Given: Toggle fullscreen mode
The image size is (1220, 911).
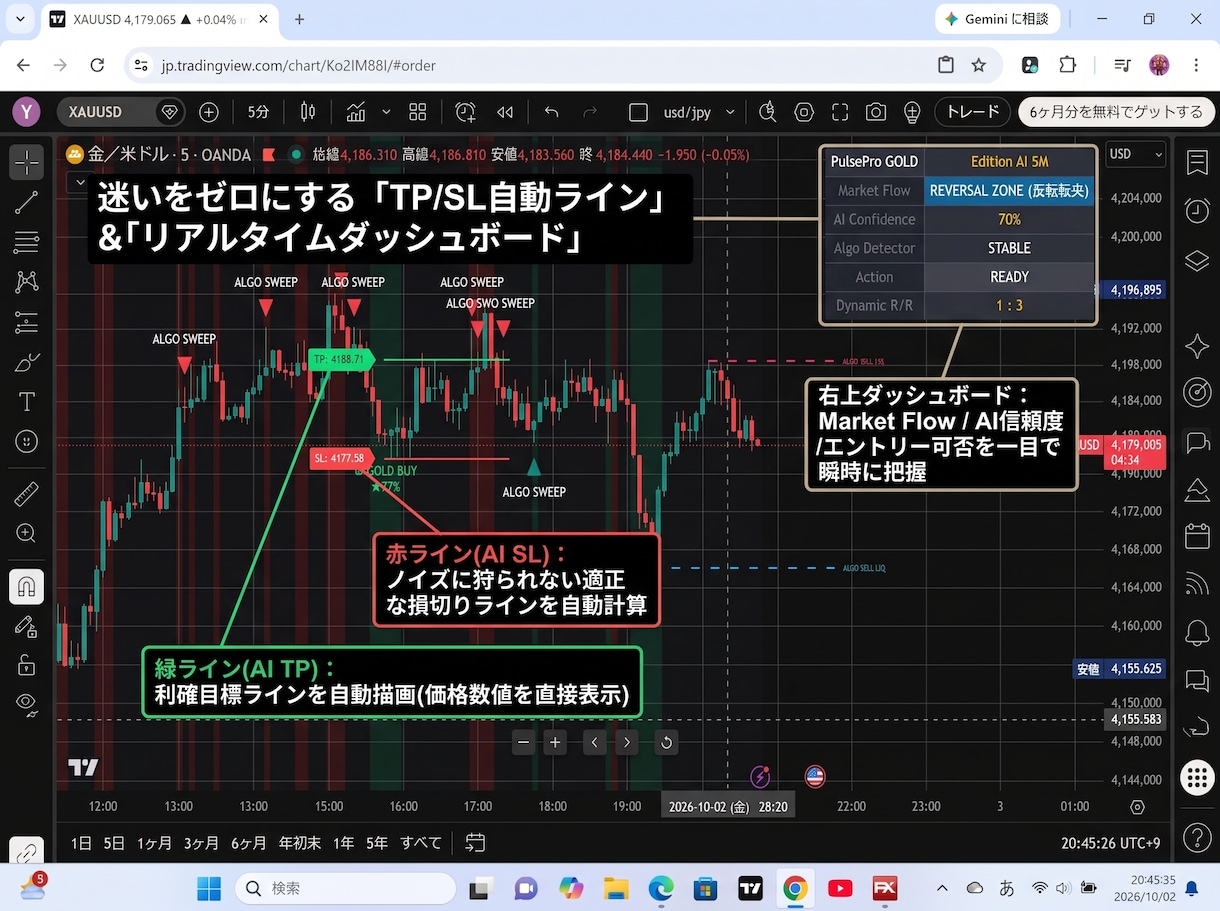Looking at the screenshot, I should pos(840,113).
